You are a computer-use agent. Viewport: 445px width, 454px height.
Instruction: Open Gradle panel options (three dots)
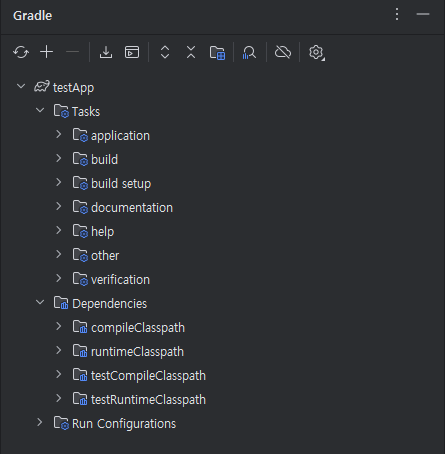click(x=397, y=14)
